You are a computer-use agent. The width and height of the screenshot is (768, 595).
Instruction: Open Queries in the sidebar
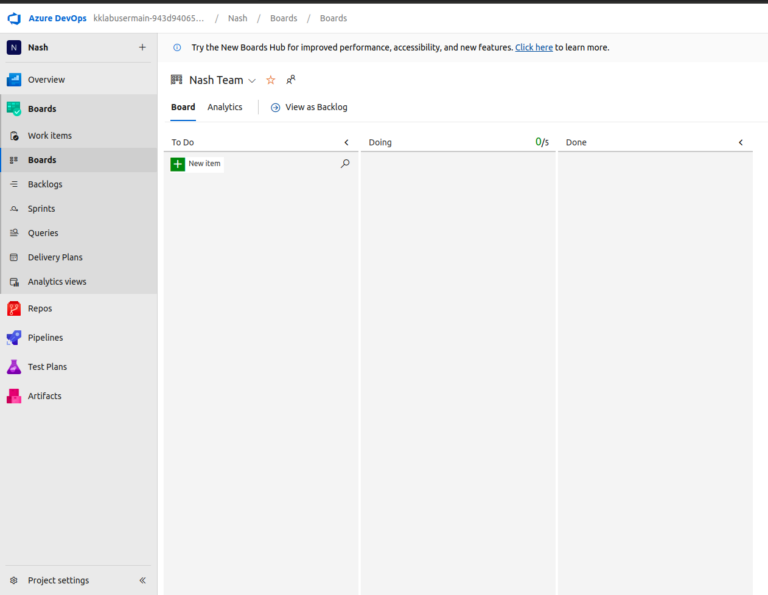click(x=43, y=233)
